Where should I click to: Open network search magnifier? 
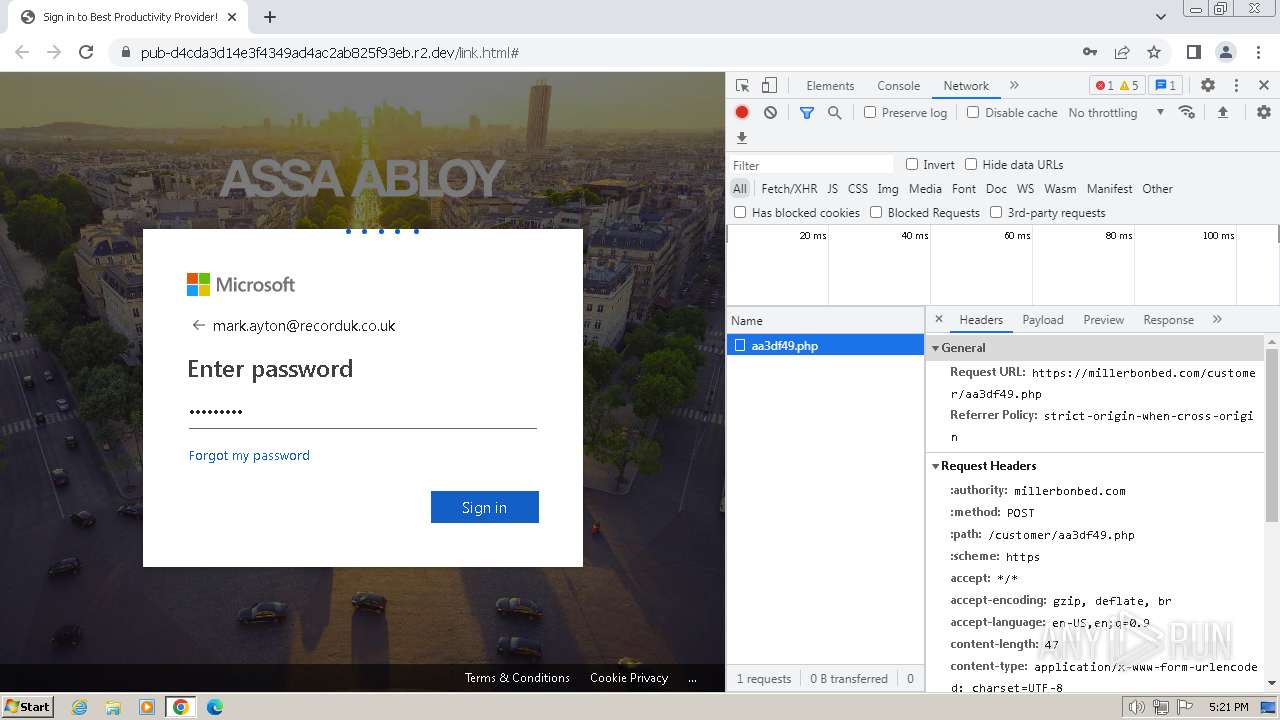pyautogui.click(x=835, y=113)
